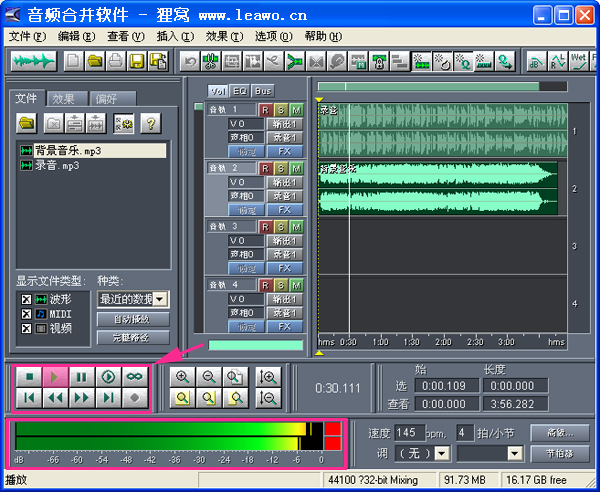The image size is (600, 492).
Task: Open the 选项(O) menu
Action: click(274, 36)
